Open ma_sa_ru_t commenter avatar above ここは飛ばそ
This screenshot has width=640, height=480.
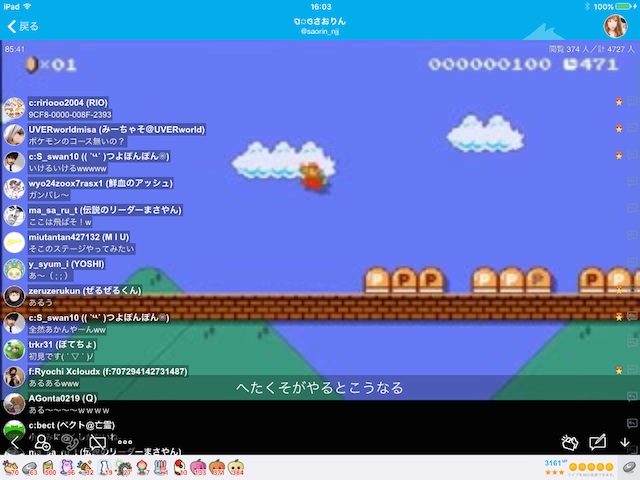click(x=14, y=216)
